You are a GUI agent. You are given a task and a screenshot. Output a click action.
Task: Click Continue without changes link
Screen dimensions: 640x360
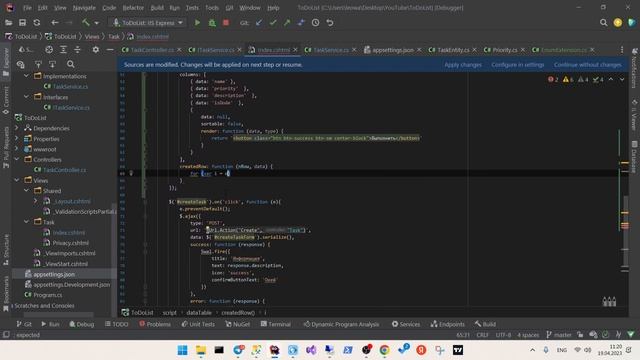587,64
